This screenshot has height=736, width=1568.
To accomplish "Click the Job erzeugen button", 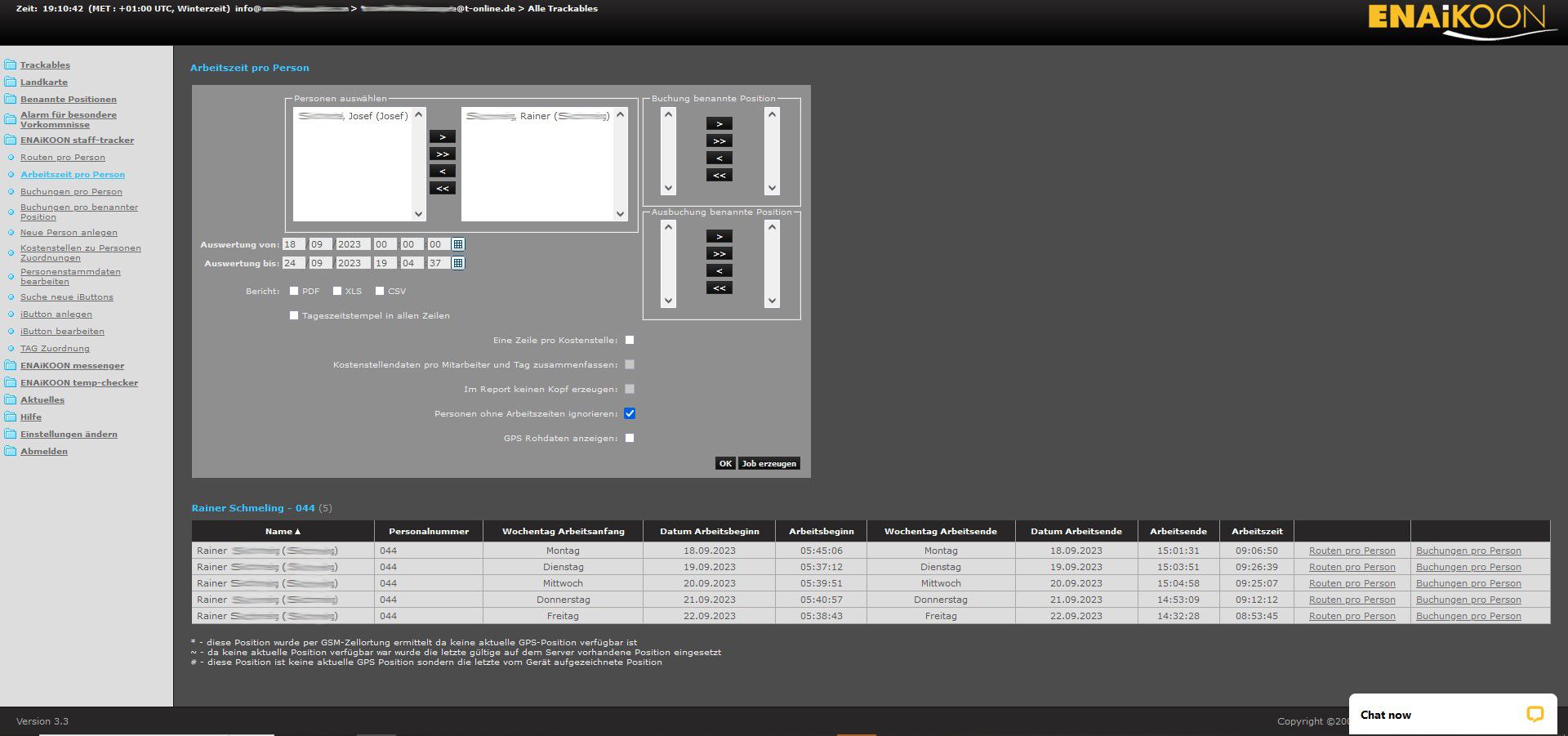I will (x=768, y=463).
